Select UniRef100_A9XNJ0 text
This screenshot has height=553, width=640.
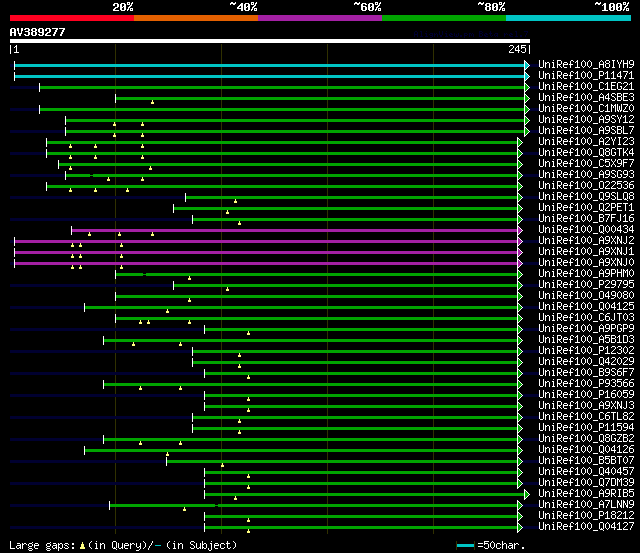[x=586, y=263]
